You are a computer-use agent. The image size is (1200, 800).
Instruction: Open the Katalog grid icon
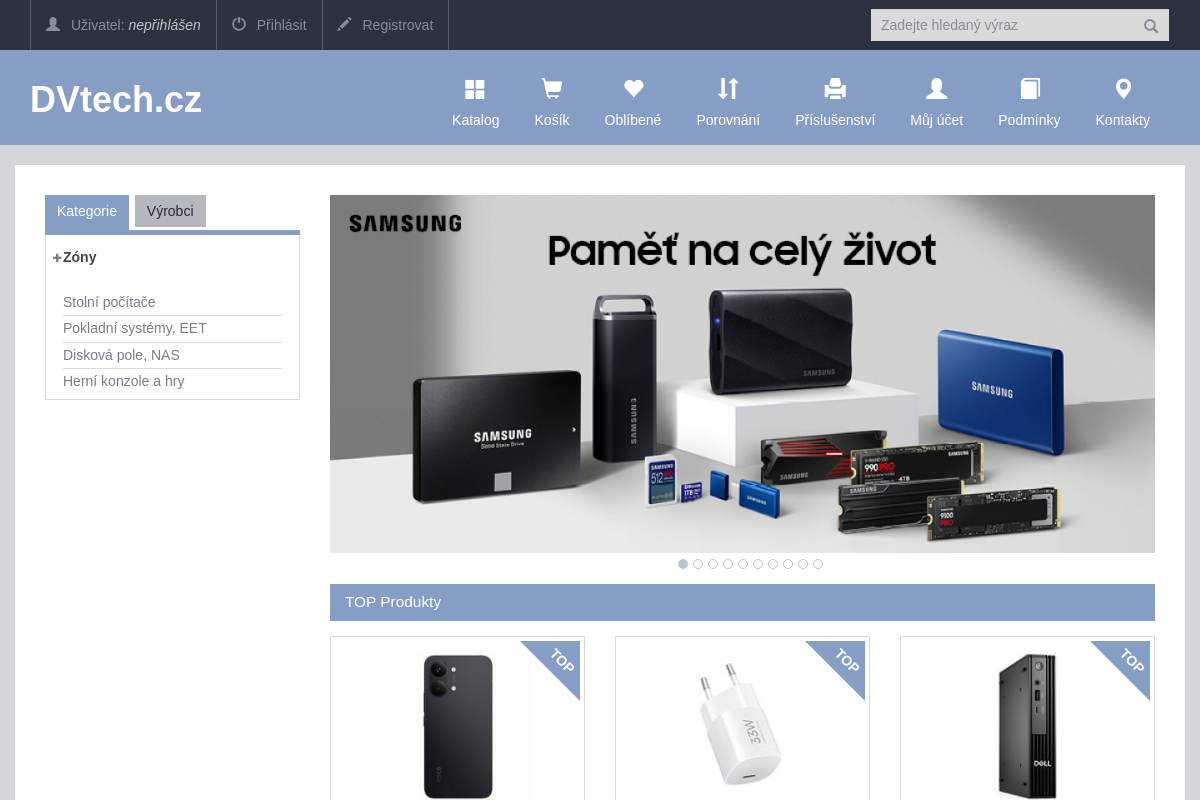coord(475,89)
